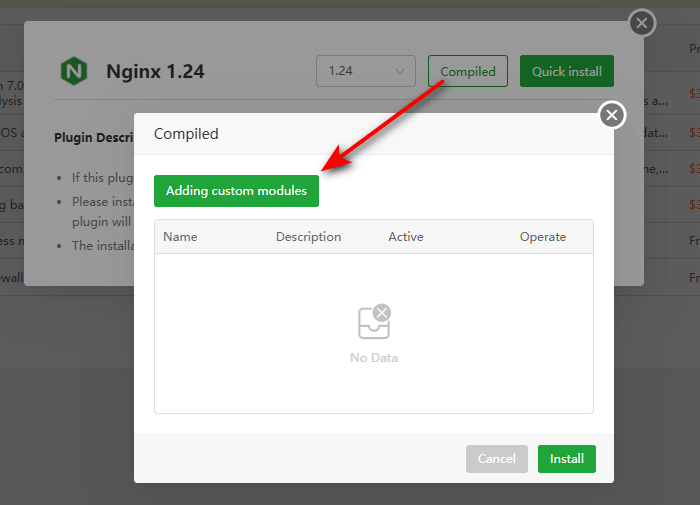Click the Nginx logo icon

click(x=74, y=71)
